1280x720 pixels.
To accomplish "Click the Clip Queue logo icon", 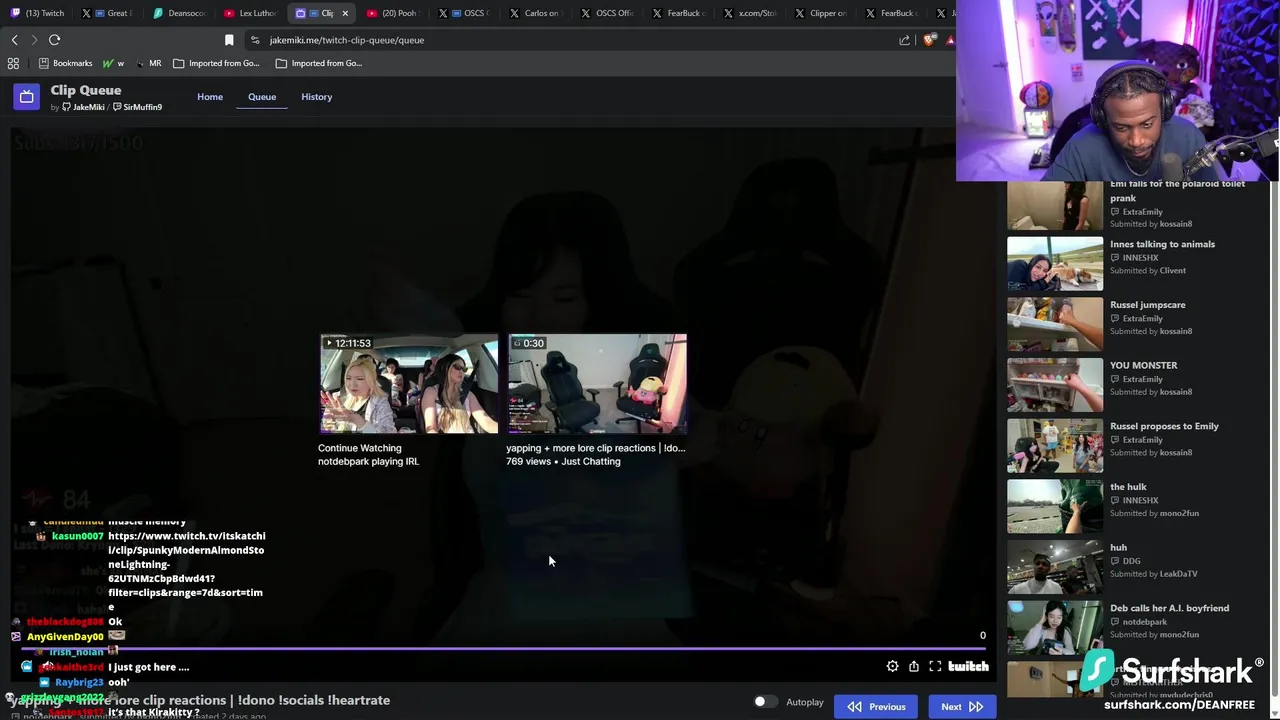I will click(x=27, y=97).
